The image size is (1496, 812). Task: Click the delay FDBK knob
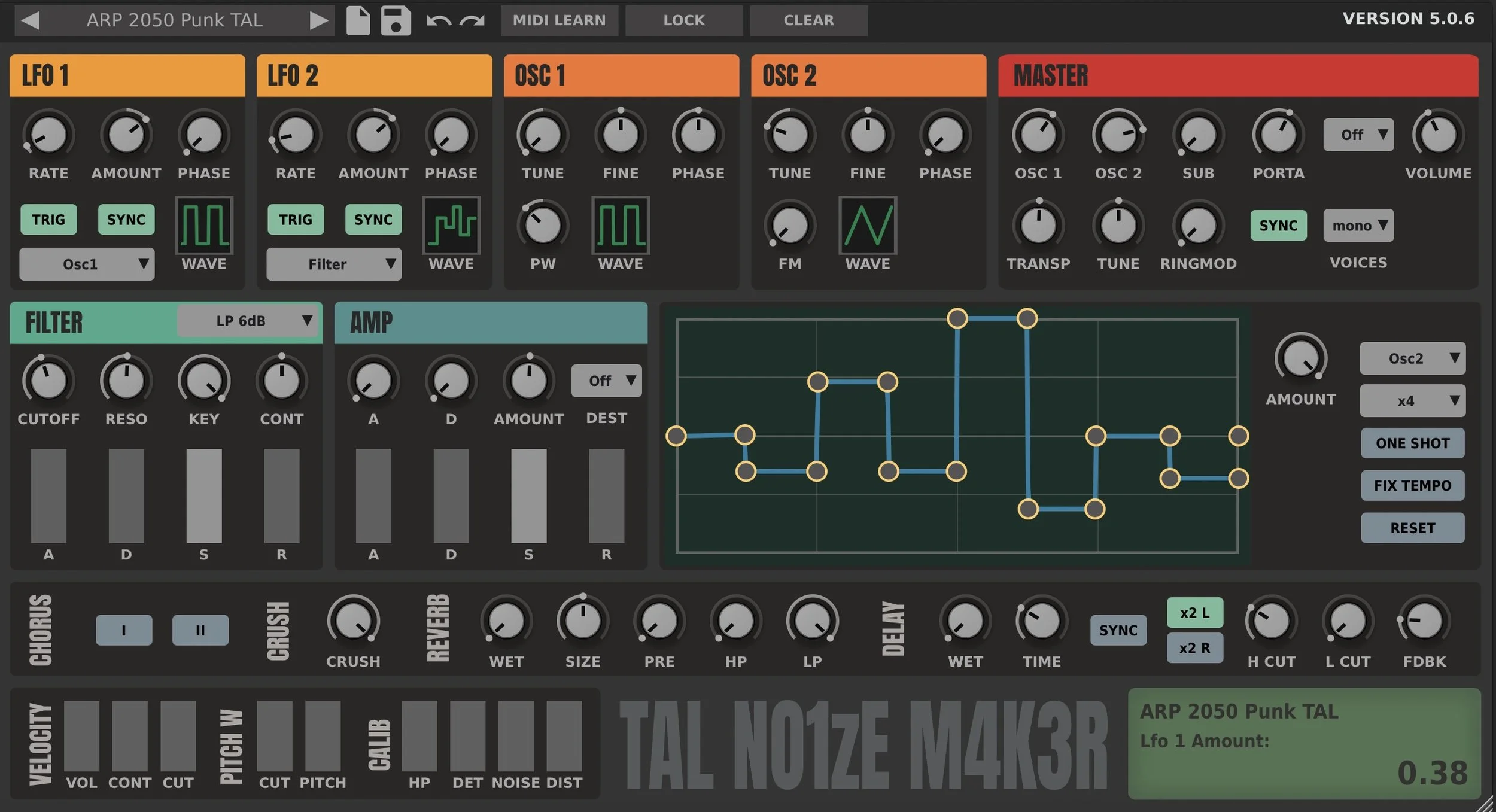[1424, 621]
